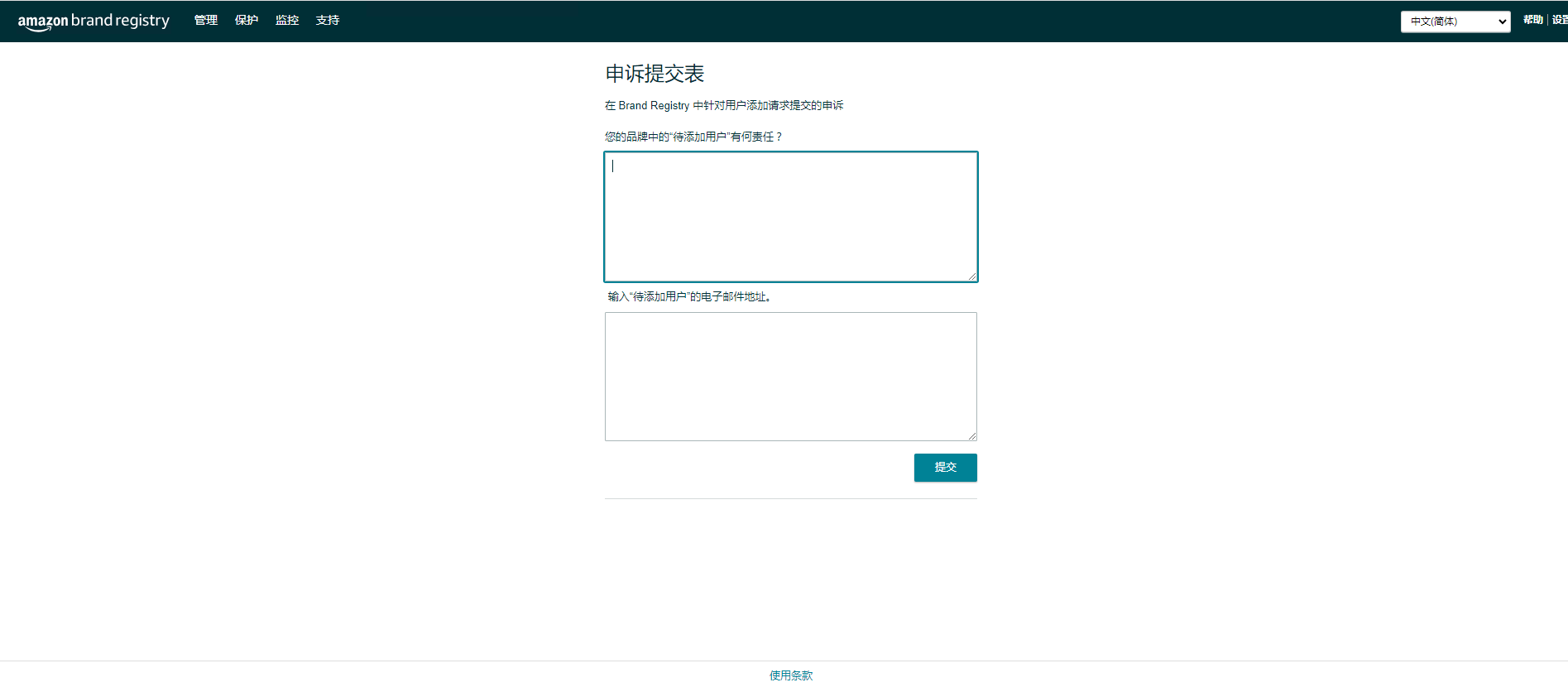Open the 帮助 link

[1533, 20]
